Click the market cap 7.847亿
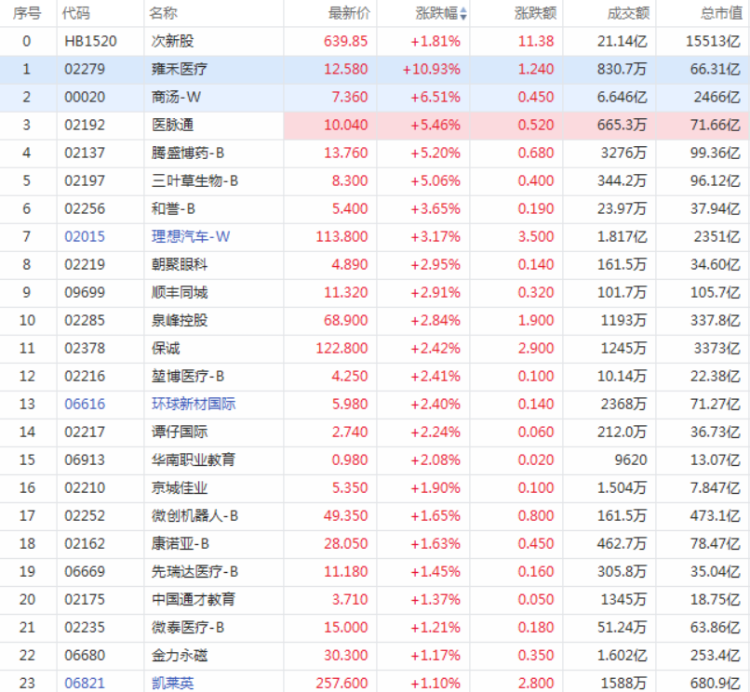Image resolution: width=750 pixels, height=692 pixels. (x=716, y=487)
